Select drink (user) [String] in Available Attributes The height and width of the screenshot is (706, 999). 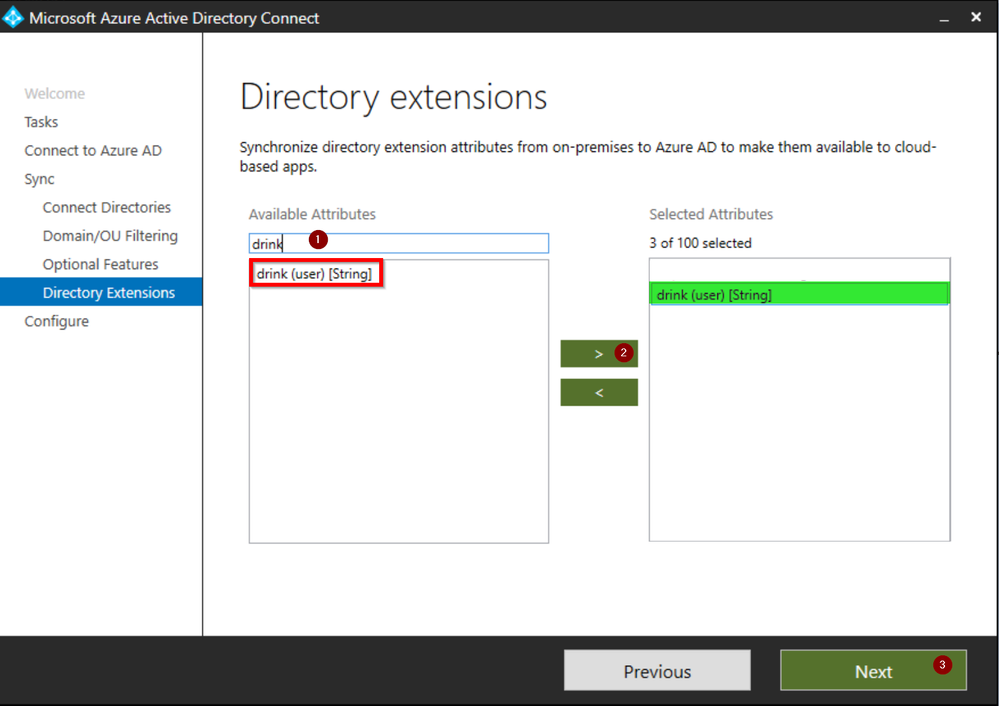[x=315, y=274]
